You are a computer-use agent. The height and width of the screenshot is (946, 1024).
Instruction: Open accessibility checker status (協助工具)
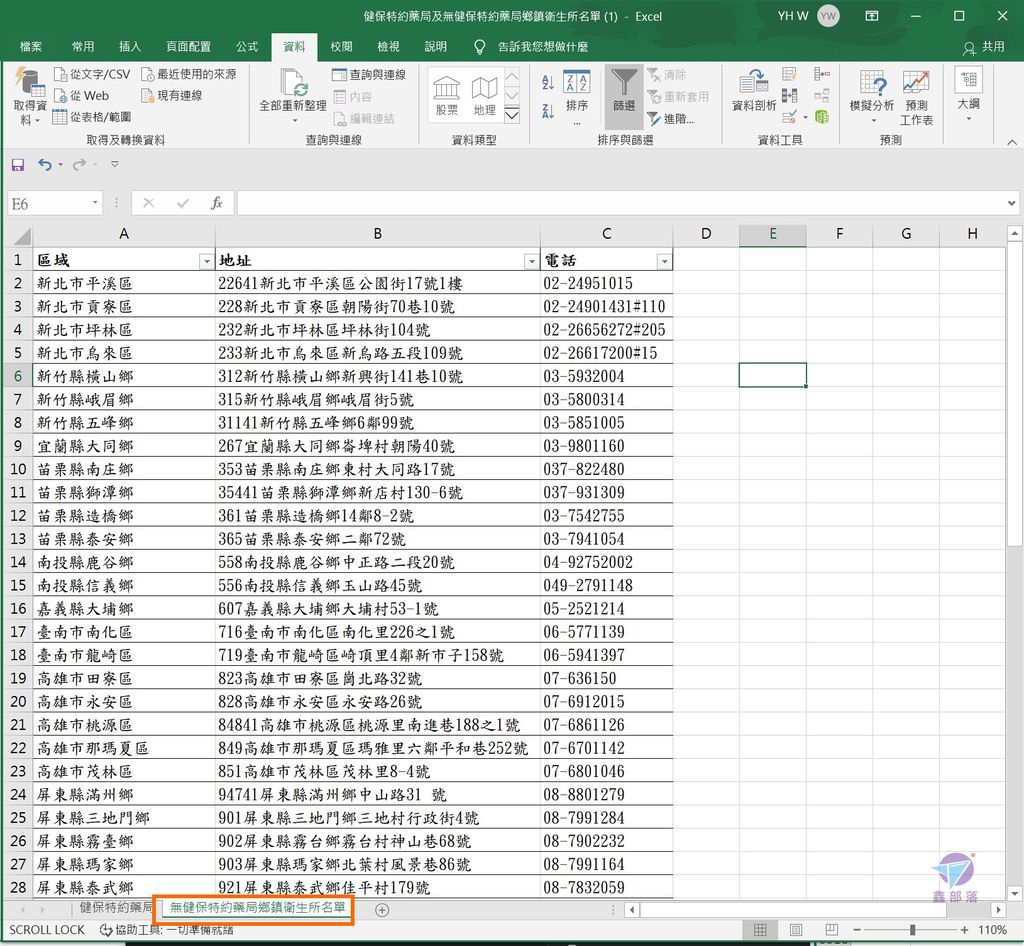click(x=167, y=930)
